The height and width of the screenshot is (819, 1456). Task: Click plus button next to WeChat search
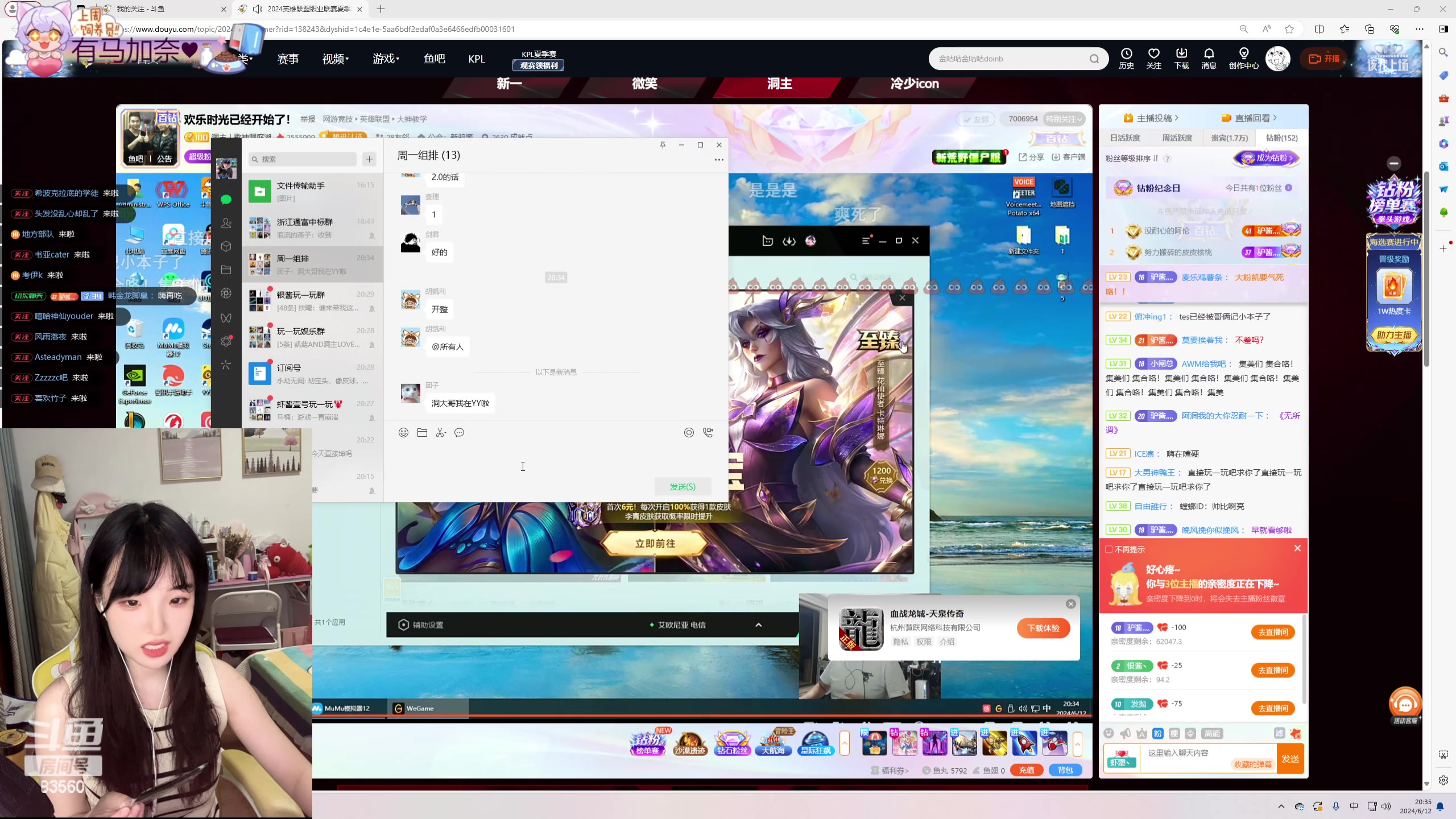(370, 159)
